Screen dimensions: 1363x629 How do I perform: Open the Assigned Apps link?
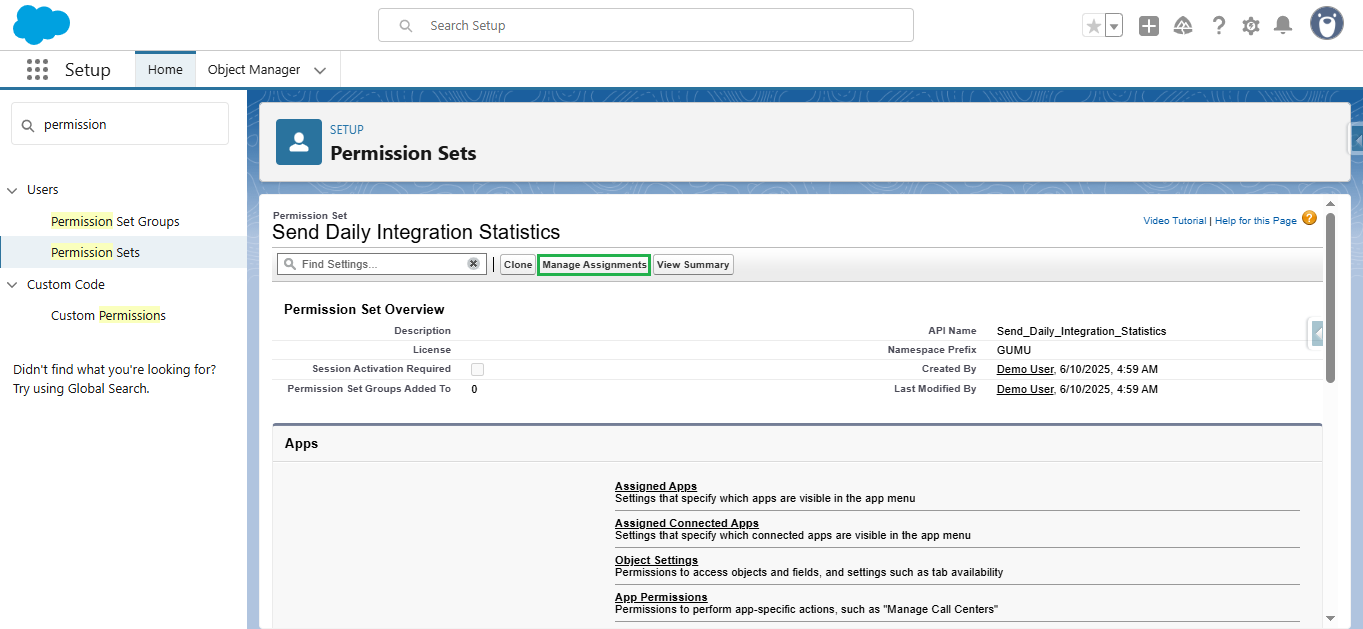656,486
